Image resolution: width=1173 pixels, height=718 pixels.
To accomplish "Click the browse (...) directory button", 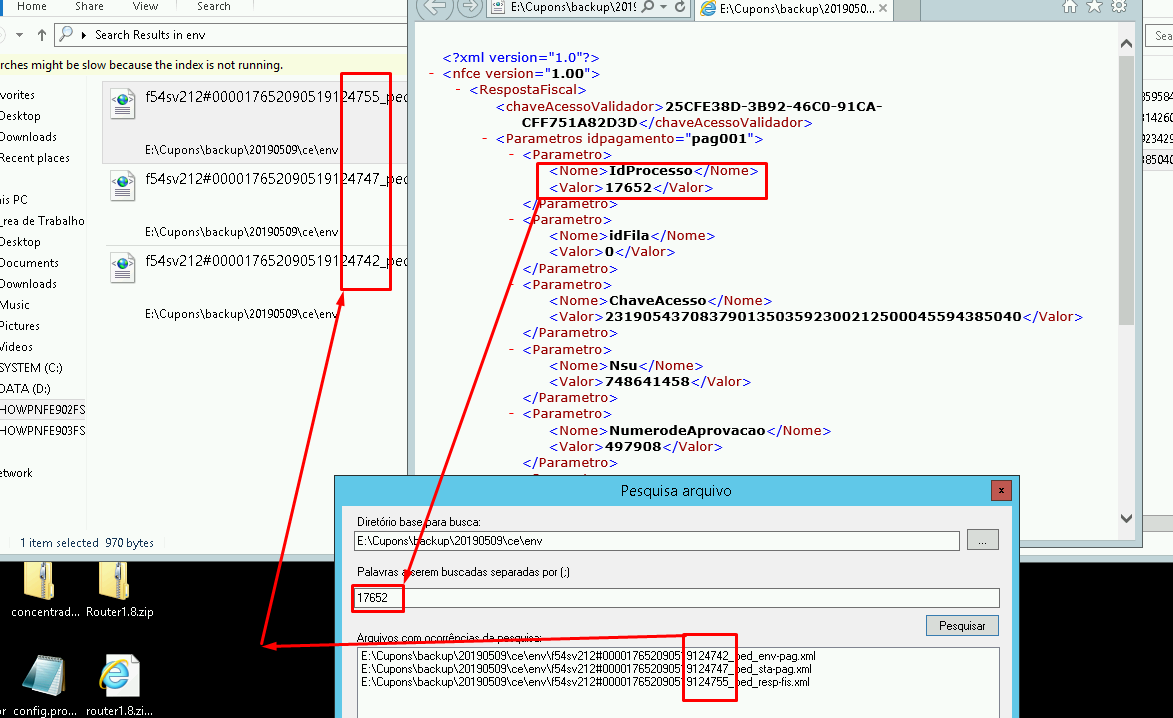I will click(982, 540).
